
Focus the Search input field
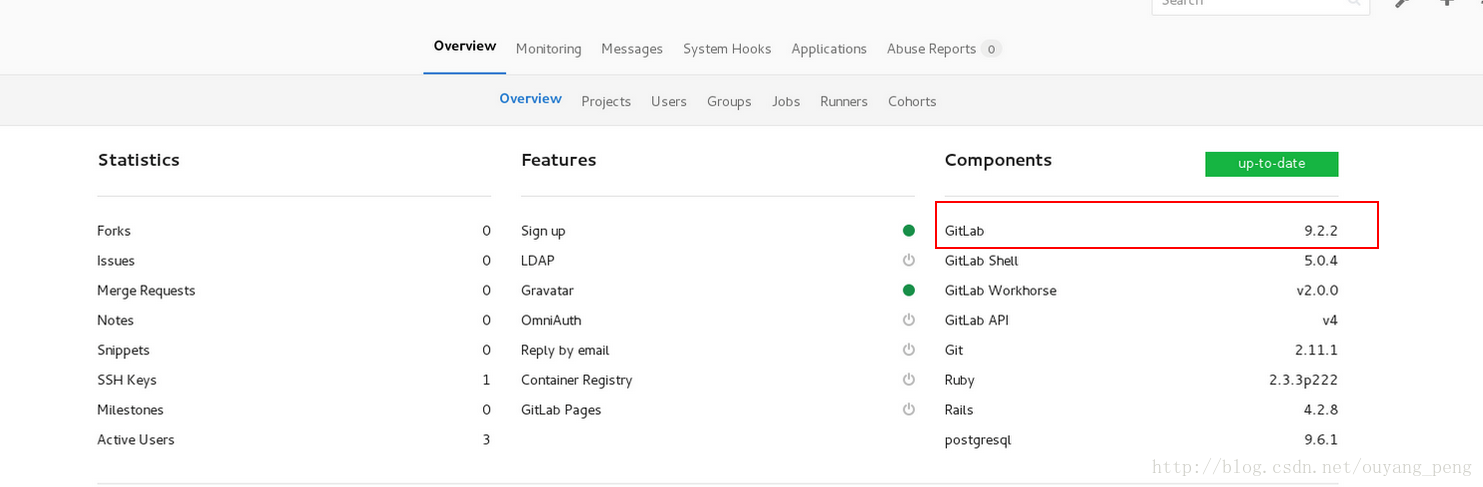pos(1260,3)
